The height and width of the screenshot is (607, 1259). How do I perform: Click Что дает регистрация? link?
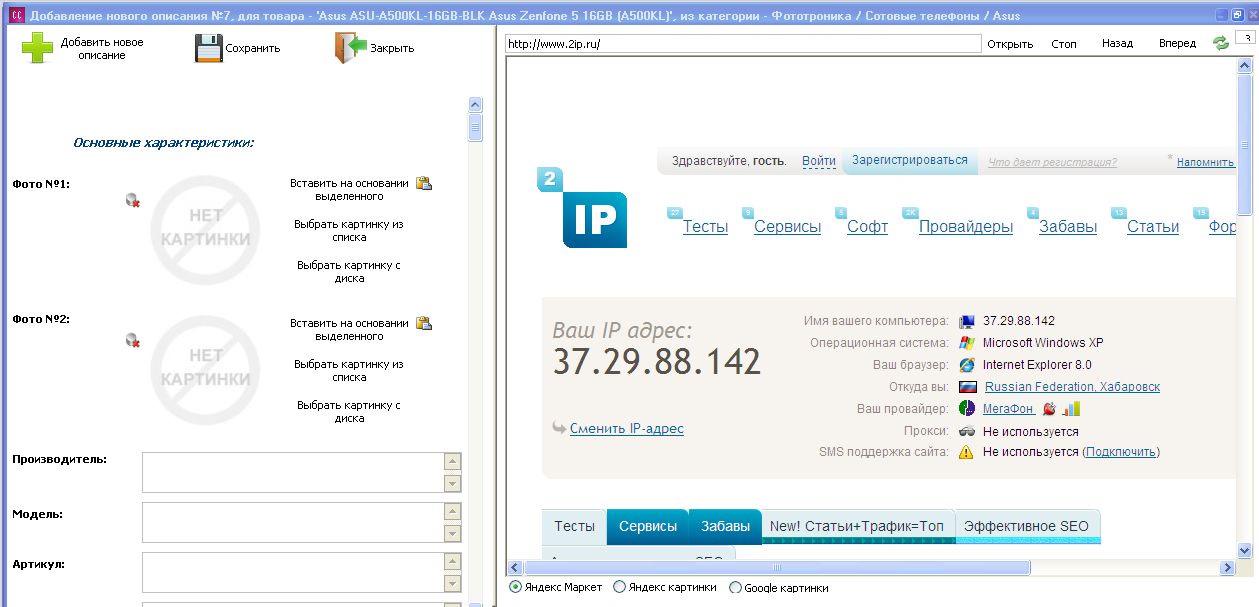click(1052, 162)
